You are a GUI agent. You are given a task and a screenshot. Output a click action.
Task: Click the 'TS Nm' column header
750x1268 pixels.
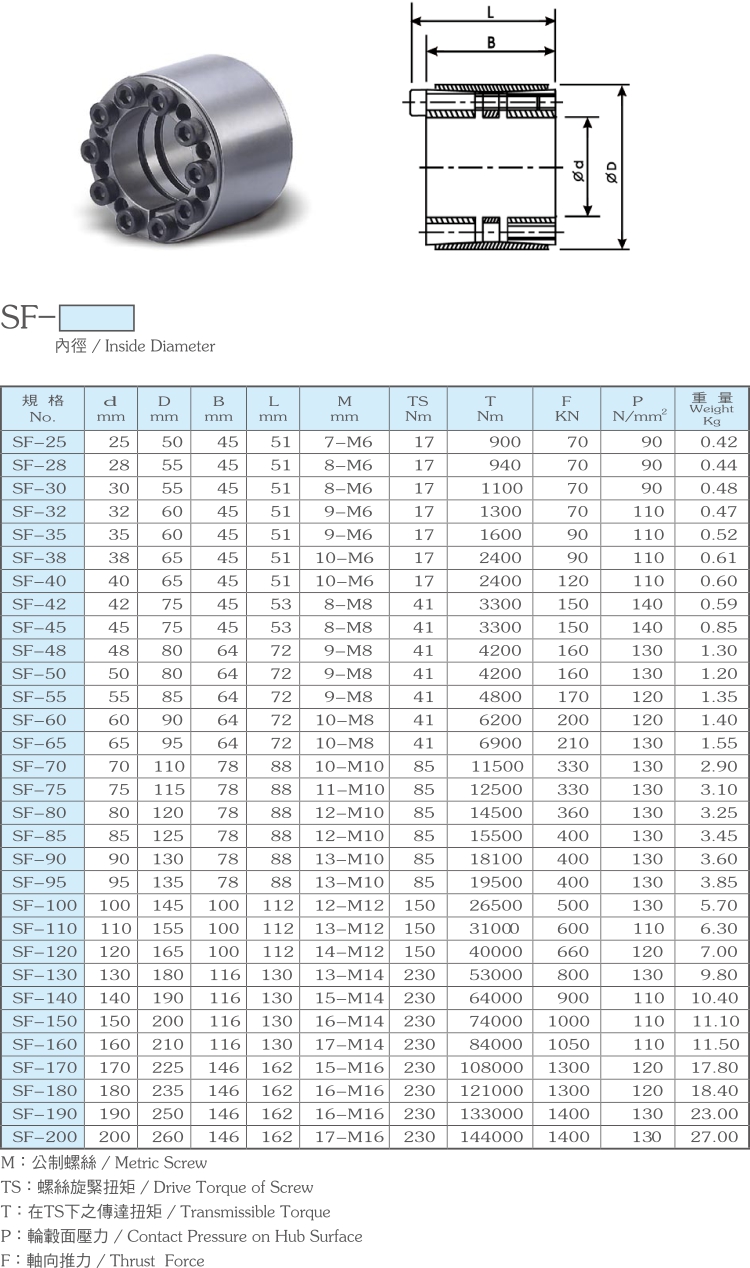418,408
